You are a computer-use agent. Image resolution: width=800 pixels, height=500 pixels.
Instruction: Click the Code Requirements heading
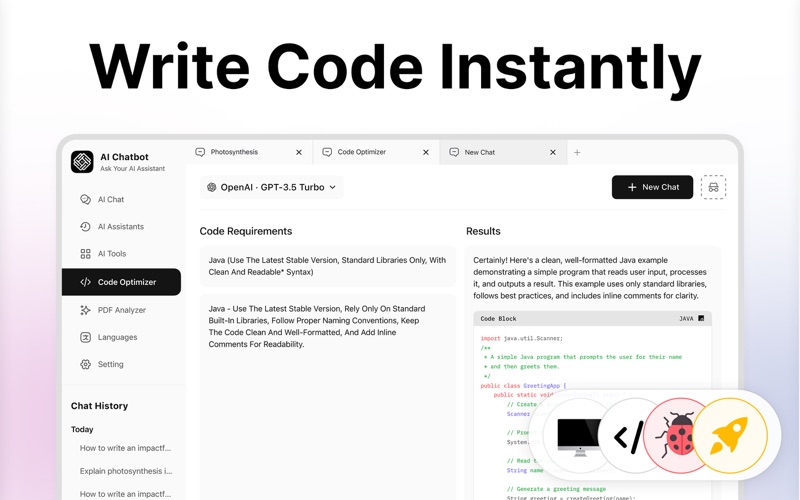[246, 231]
